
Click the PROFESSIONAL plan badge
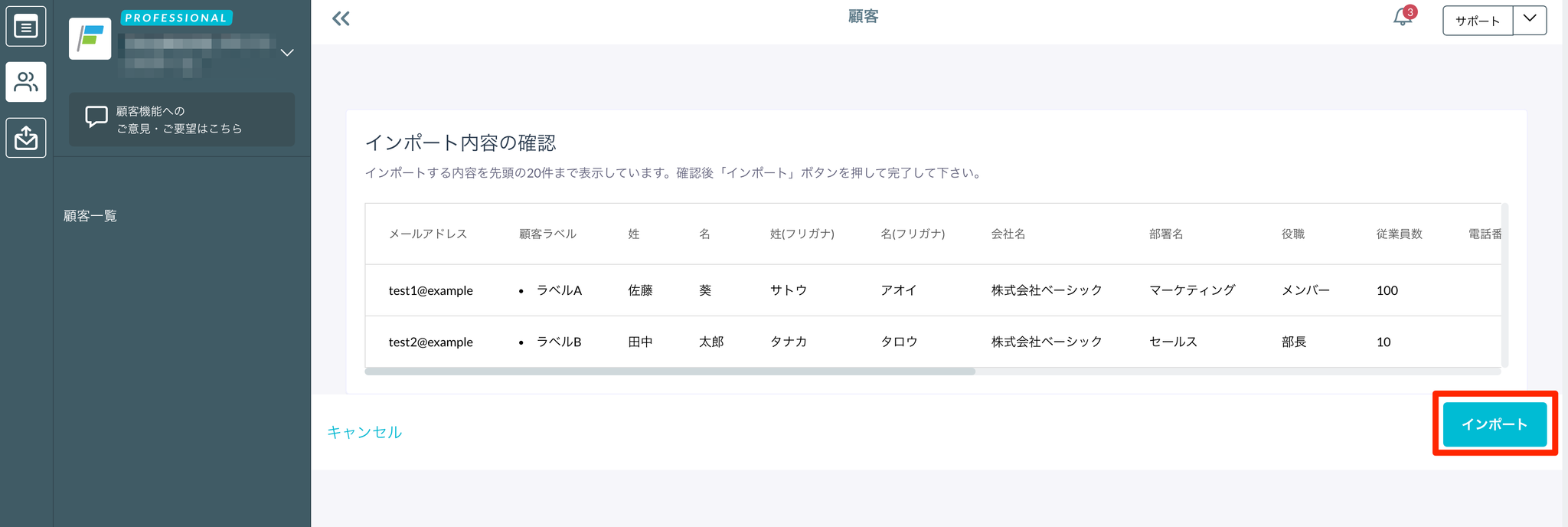click(176, 18)
